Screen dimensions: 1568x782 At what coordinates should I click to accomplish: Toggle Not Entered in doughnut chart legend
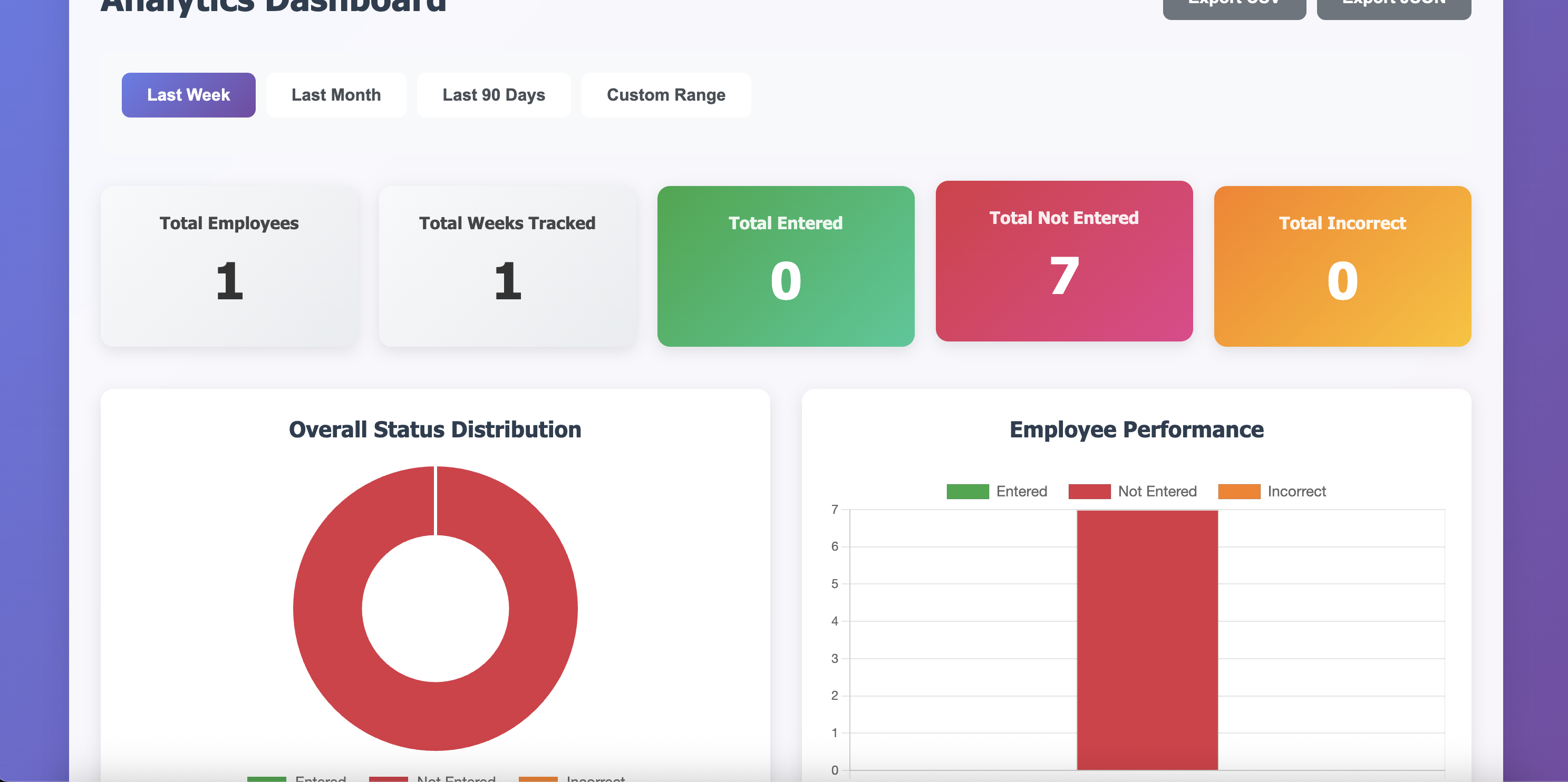click(x=456, y=778)
